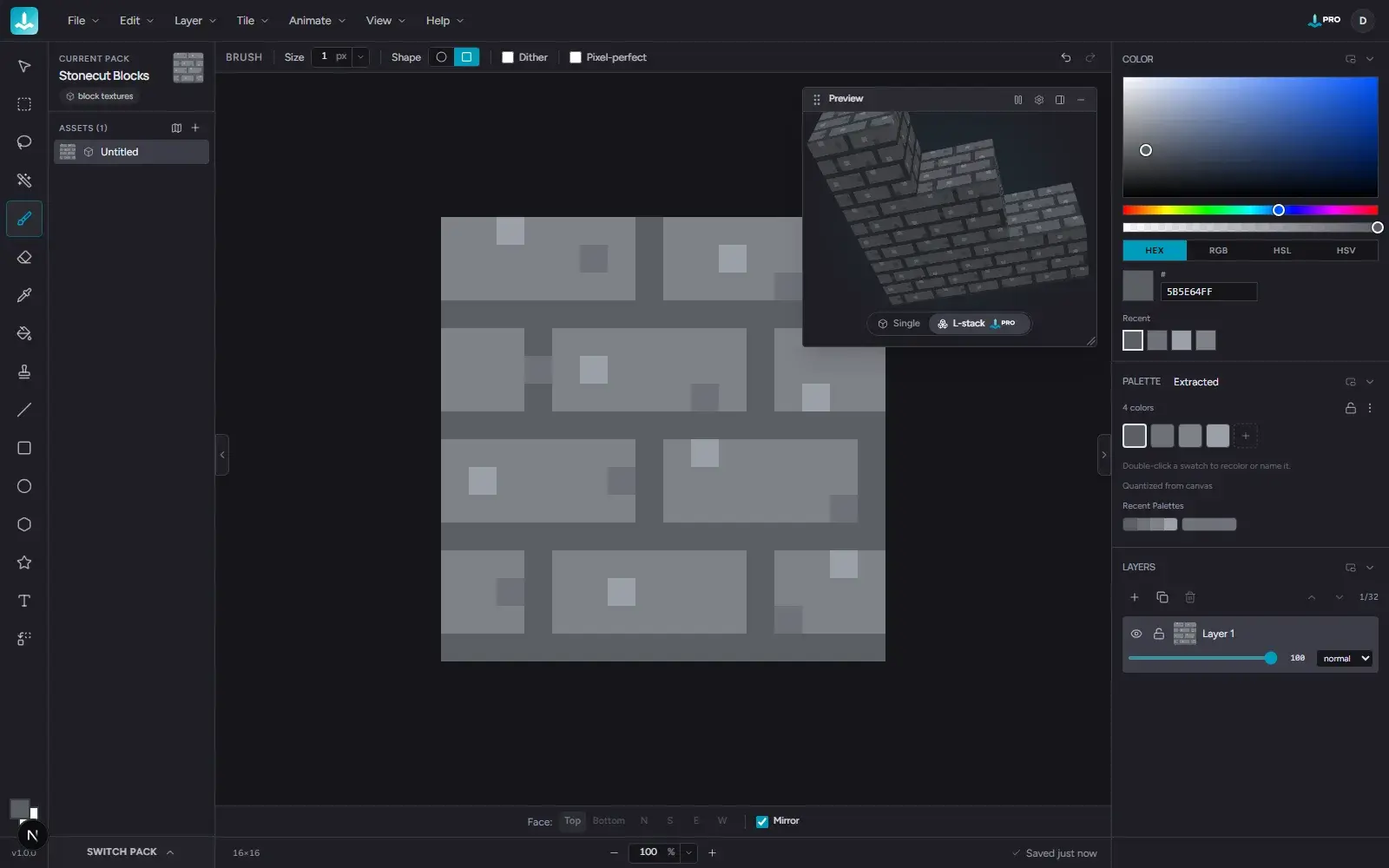This screenshot has width=1389, height=868.
Task: Collapse the left sidebar panel
Action: click(222, 455)
